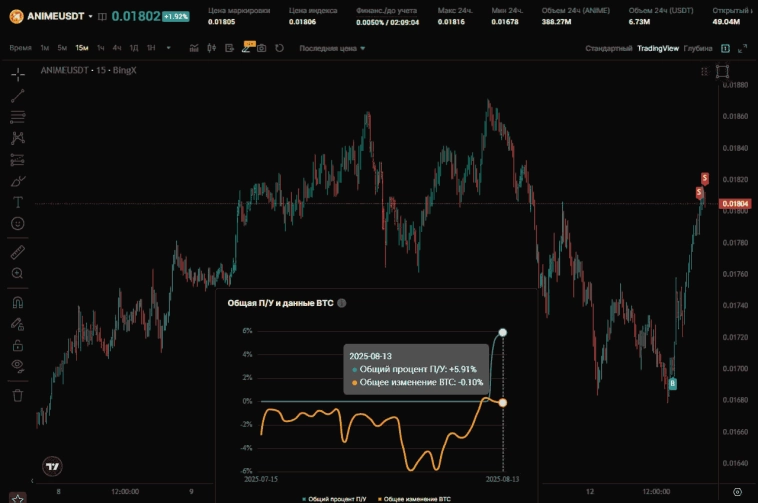Viewport: 758px width, 503px height.
Task: Click the zoom in magnifier tool
Action: [x=18, y=273]
